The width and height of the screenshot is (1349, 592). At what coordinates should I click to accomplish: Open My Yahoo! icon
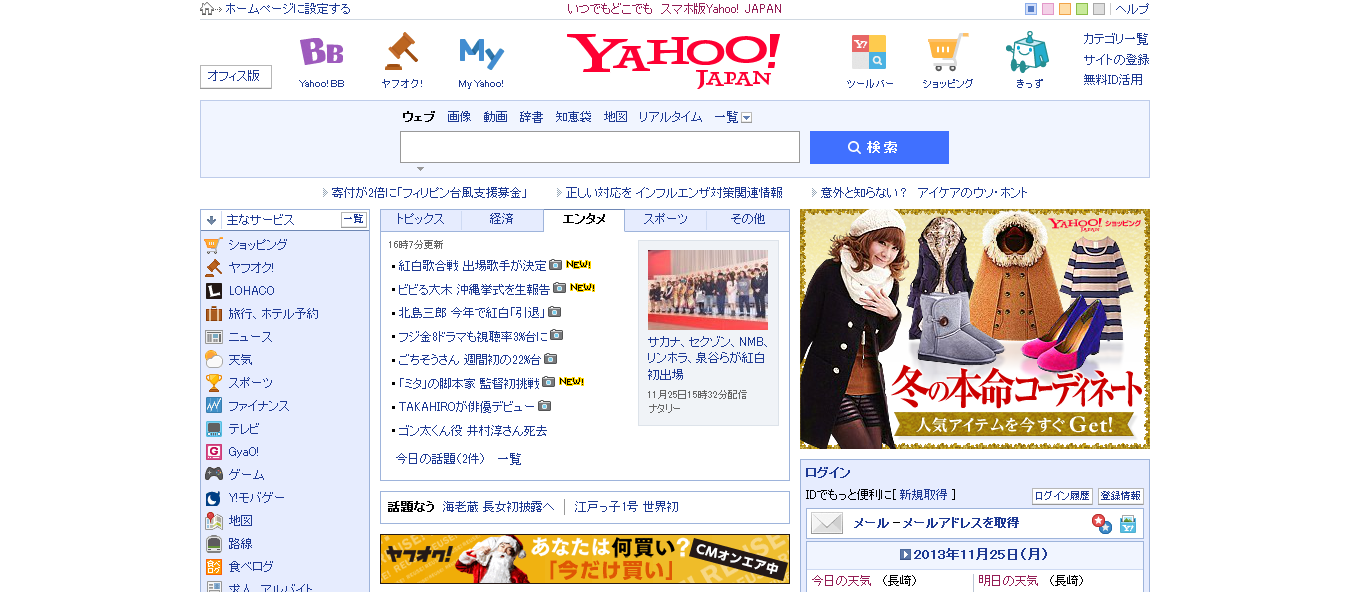(x=481, y=52)
